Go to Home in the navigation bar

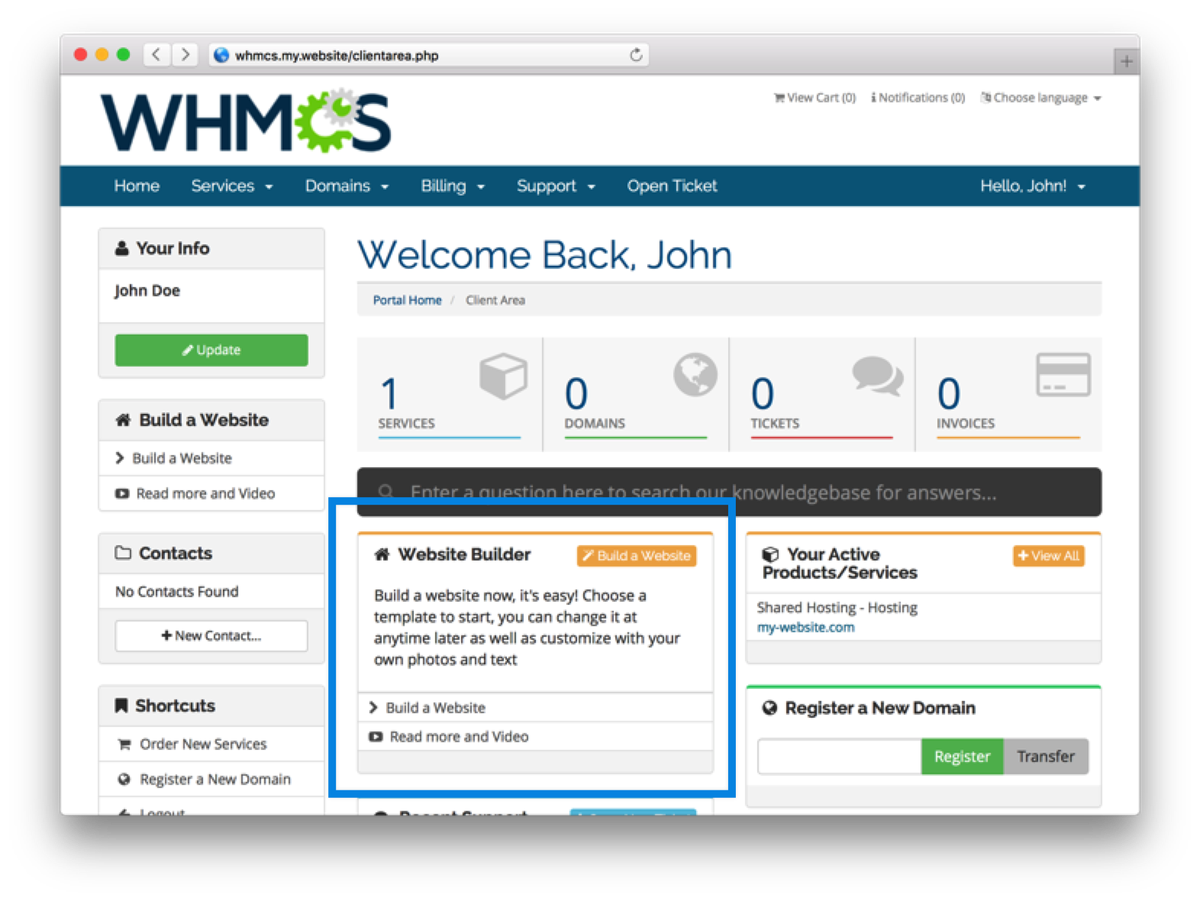click(137, 186)
